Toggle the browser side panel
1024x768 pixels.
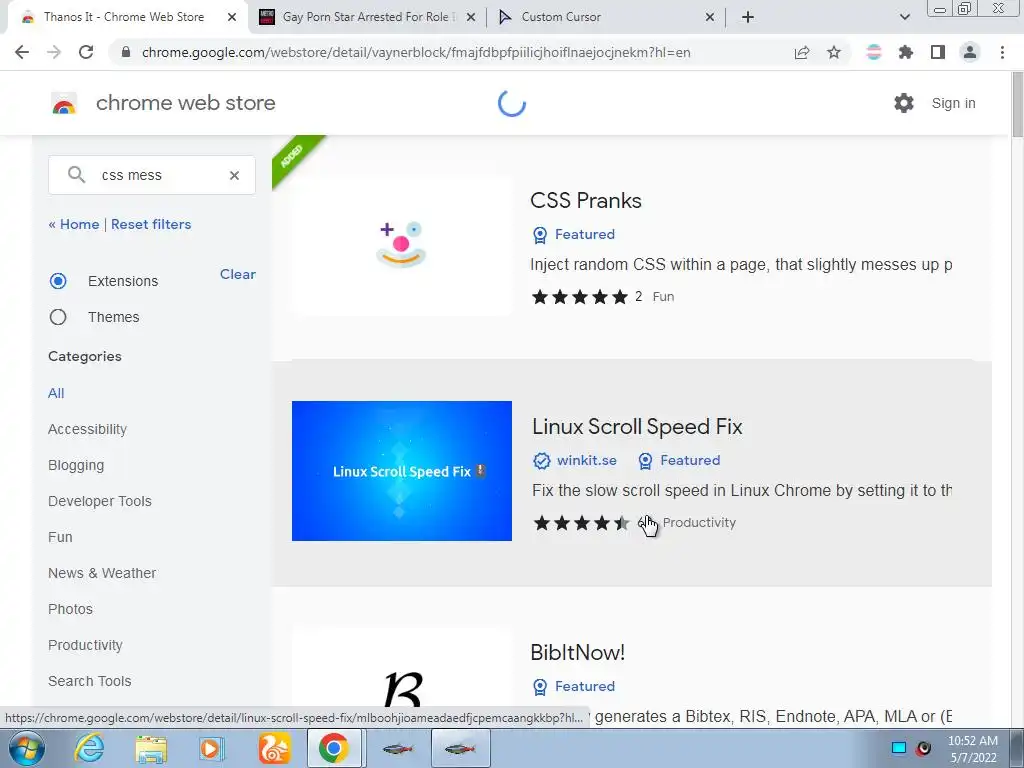click(x=938, y=52)
